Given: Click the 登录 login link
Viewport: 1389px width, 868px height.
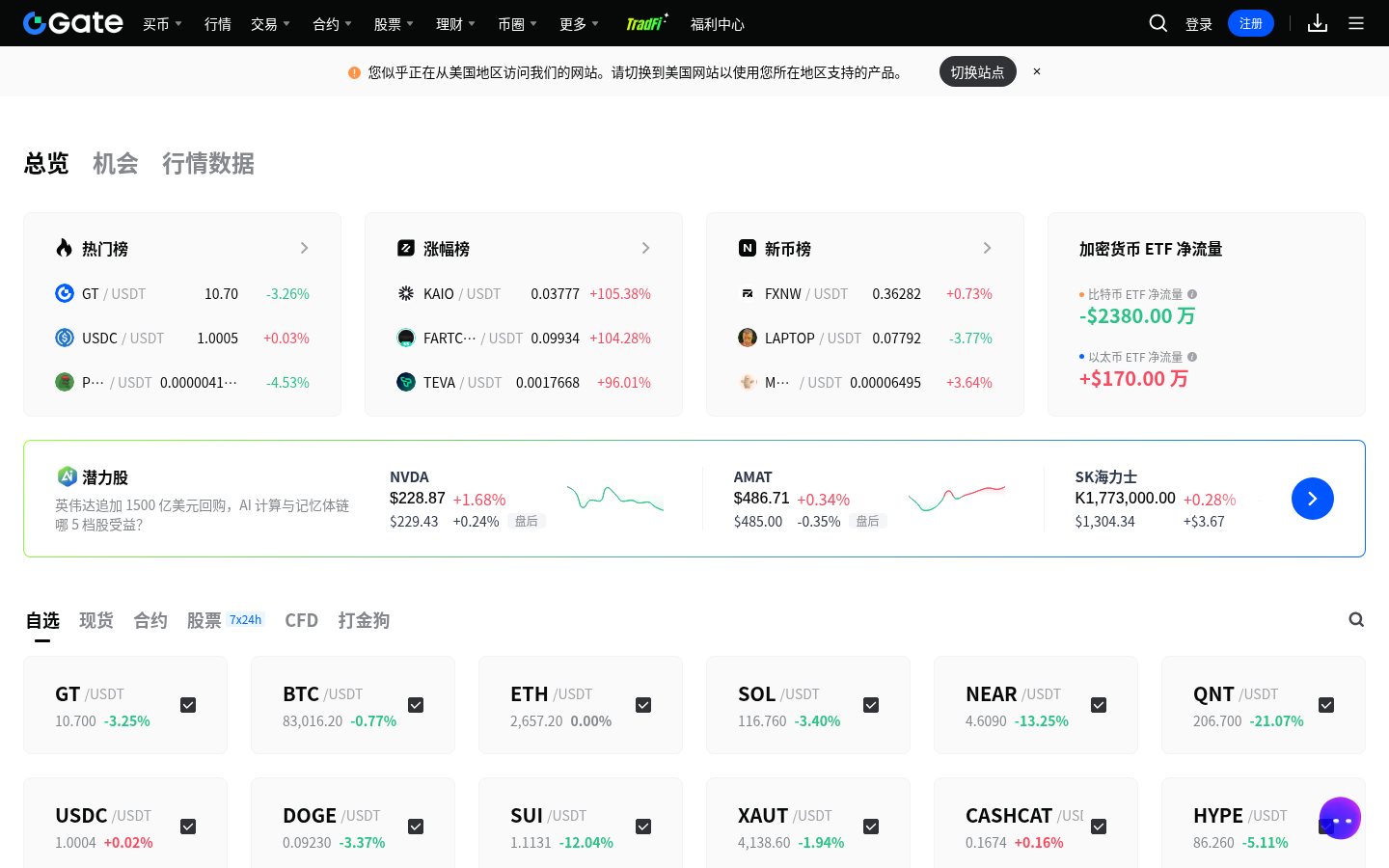Looking at the screenshot, I should click(1199, 24).
